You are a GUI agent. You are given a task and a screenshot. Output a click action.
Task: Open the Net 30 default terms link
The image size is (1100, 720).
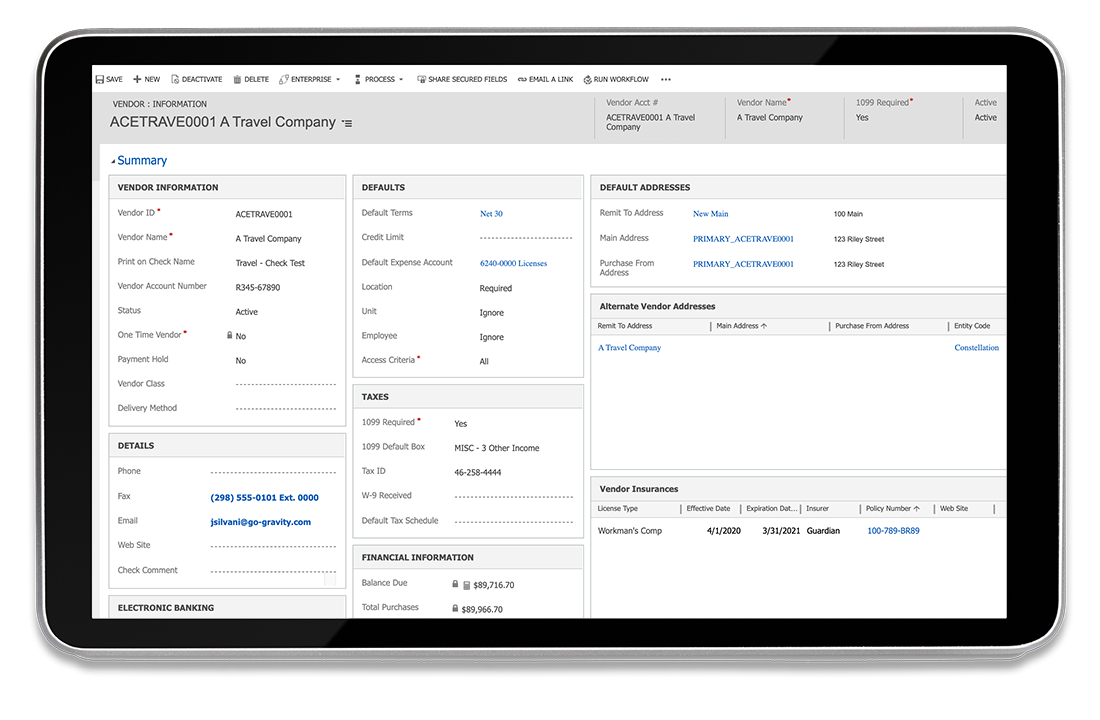point(491,213)
